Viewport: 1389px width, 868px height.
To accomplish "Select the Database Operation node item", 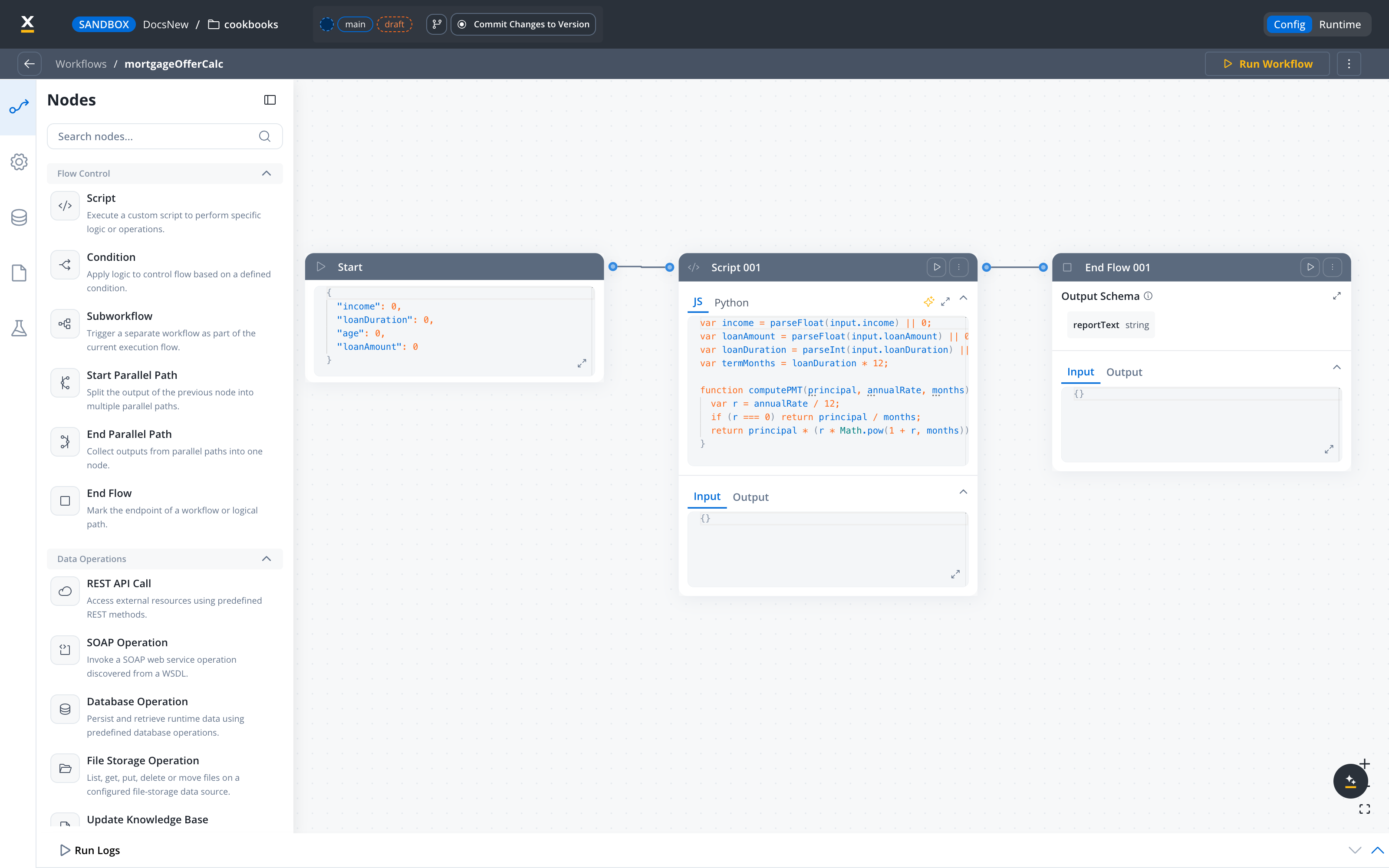I will click(x=165, y=717).
